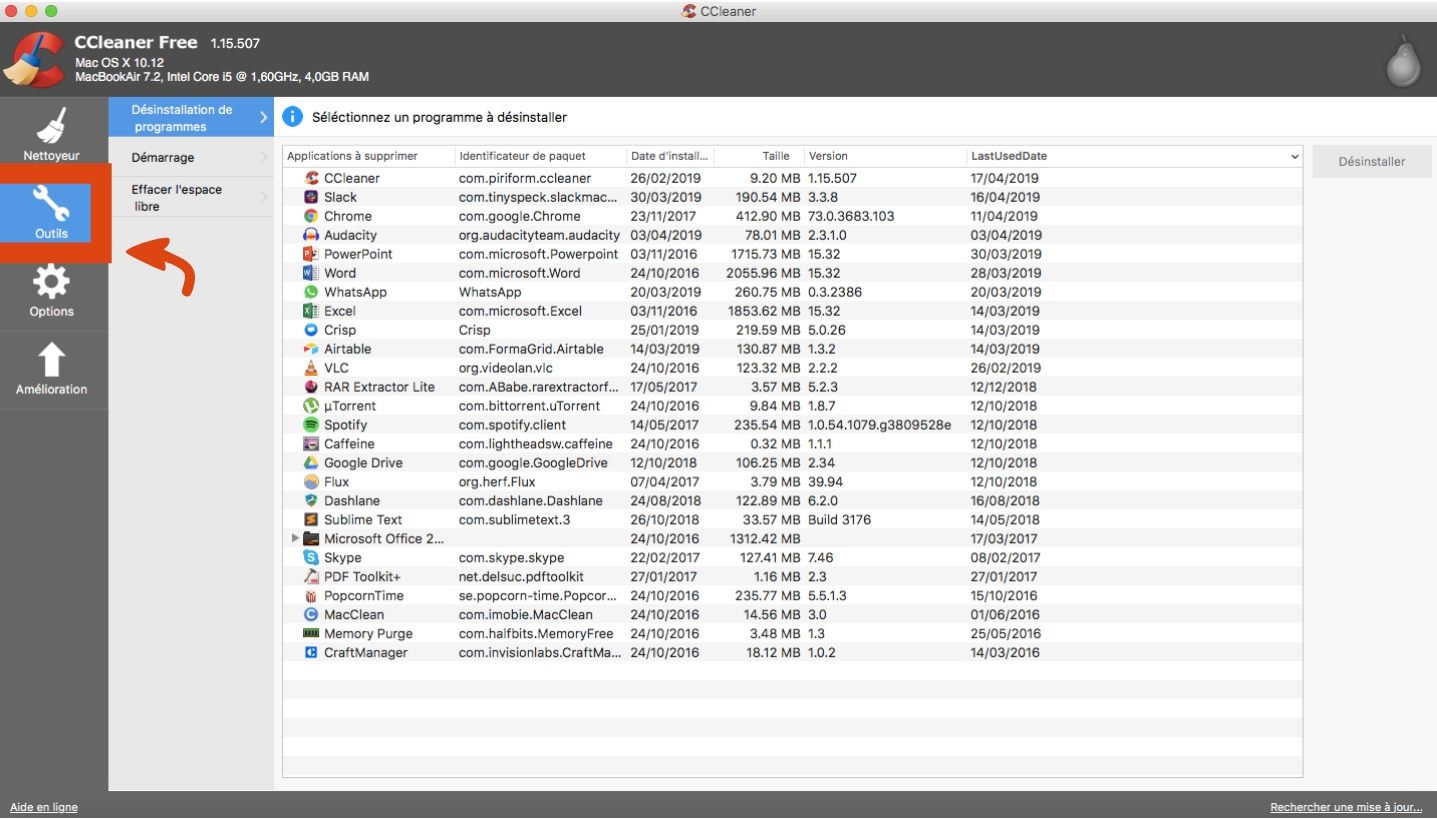Click the blue info icon
The width and height of the screenshot is (1437, 819).
[x=292, y=117]
